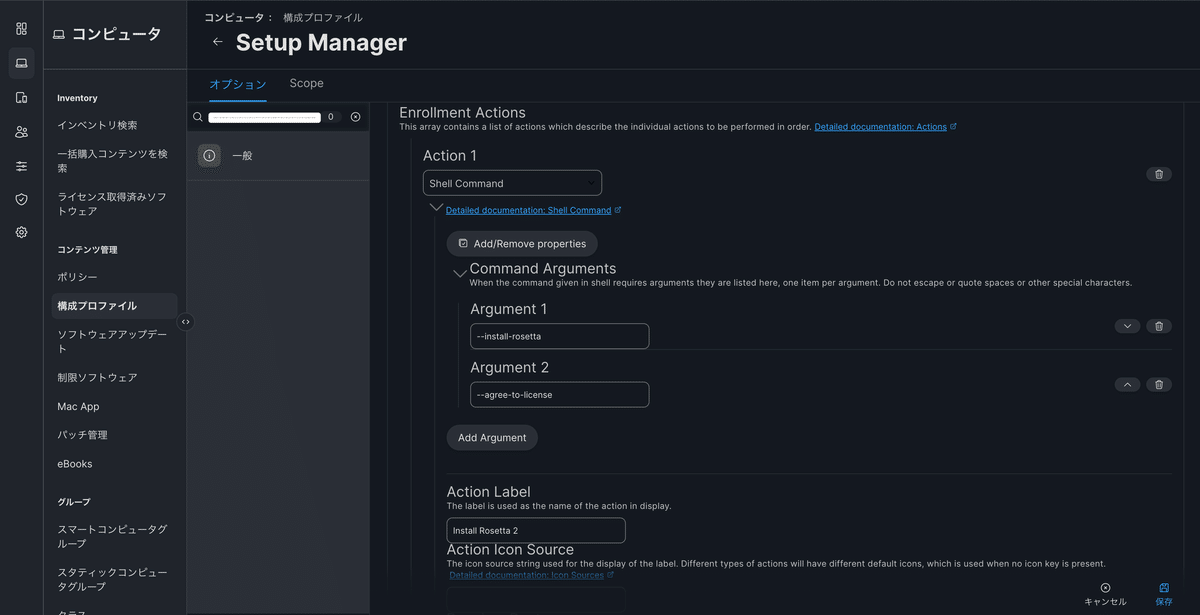Image resolution: width=1200 pixels, height=615 pixels.
Task: Collapse the Shell Command documentation disclosure arrow
Action: click(x=435, y=207)
